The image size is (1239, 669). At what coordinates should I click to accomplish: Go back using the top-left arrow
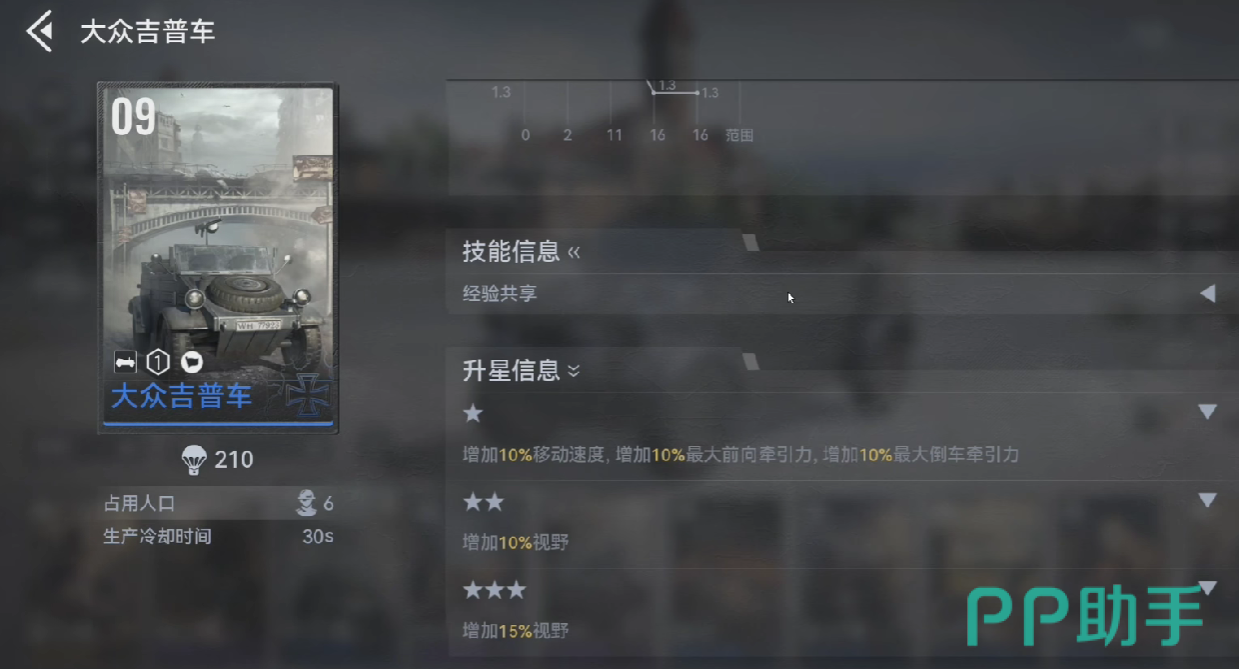coord(40,31)
